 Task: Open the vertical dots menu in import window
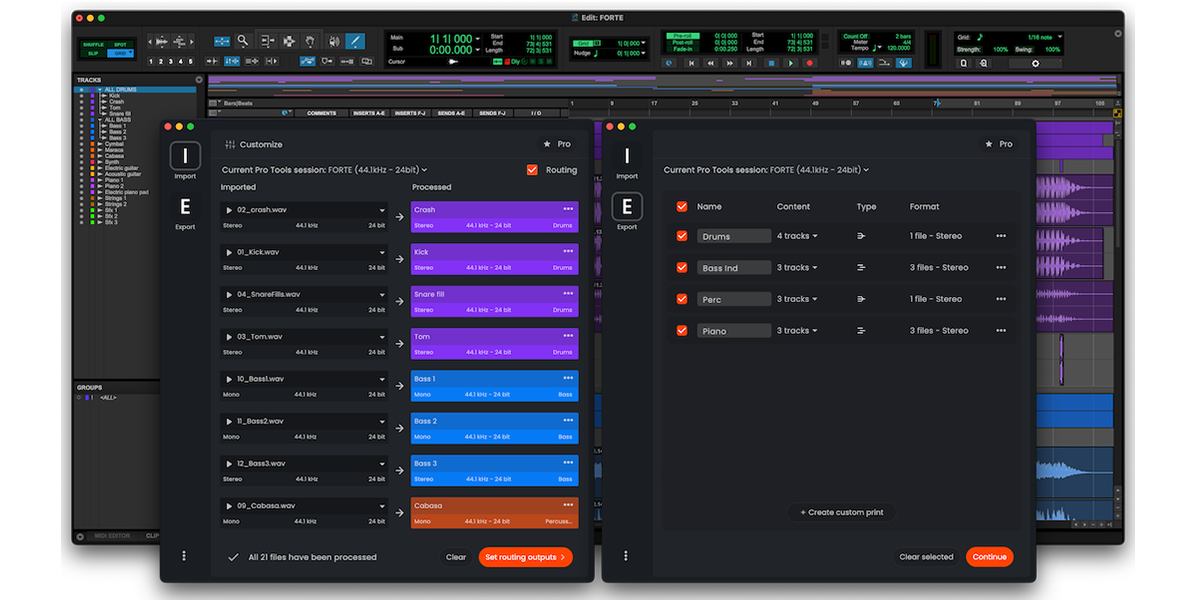184,556
